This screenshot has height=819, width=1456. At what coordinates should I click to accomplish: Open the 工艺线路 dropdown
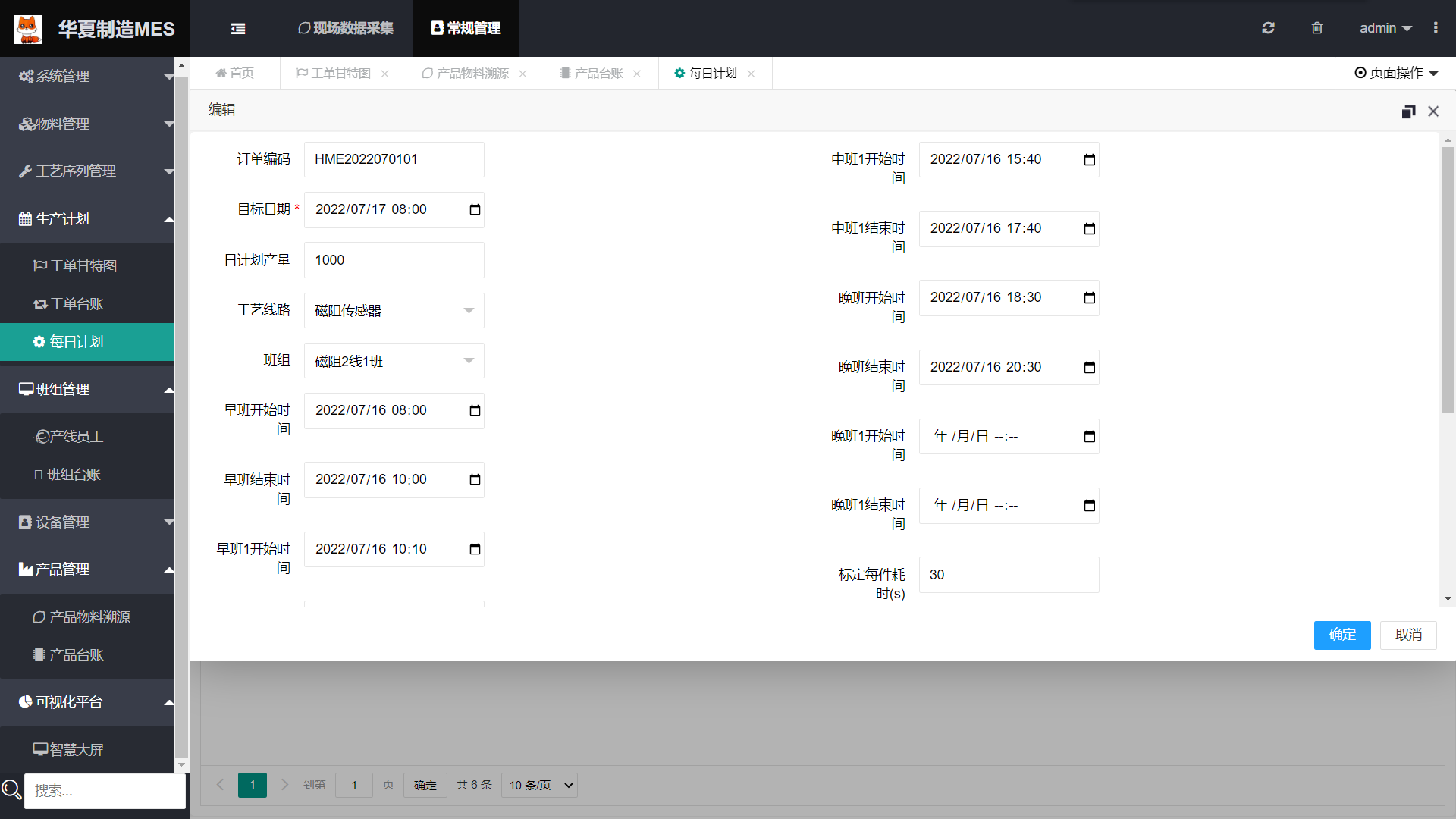(394, 311)
